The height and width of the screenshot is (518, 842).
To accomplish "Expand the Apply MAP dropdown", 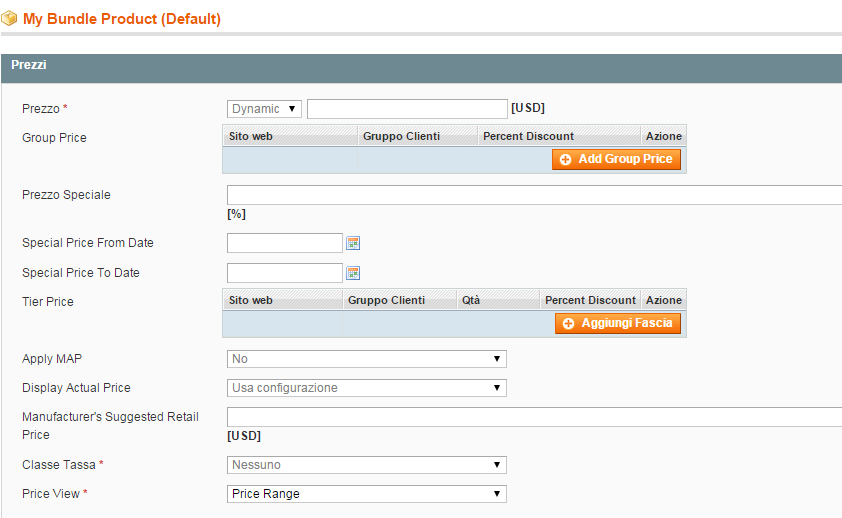I will tap(366, 359).
